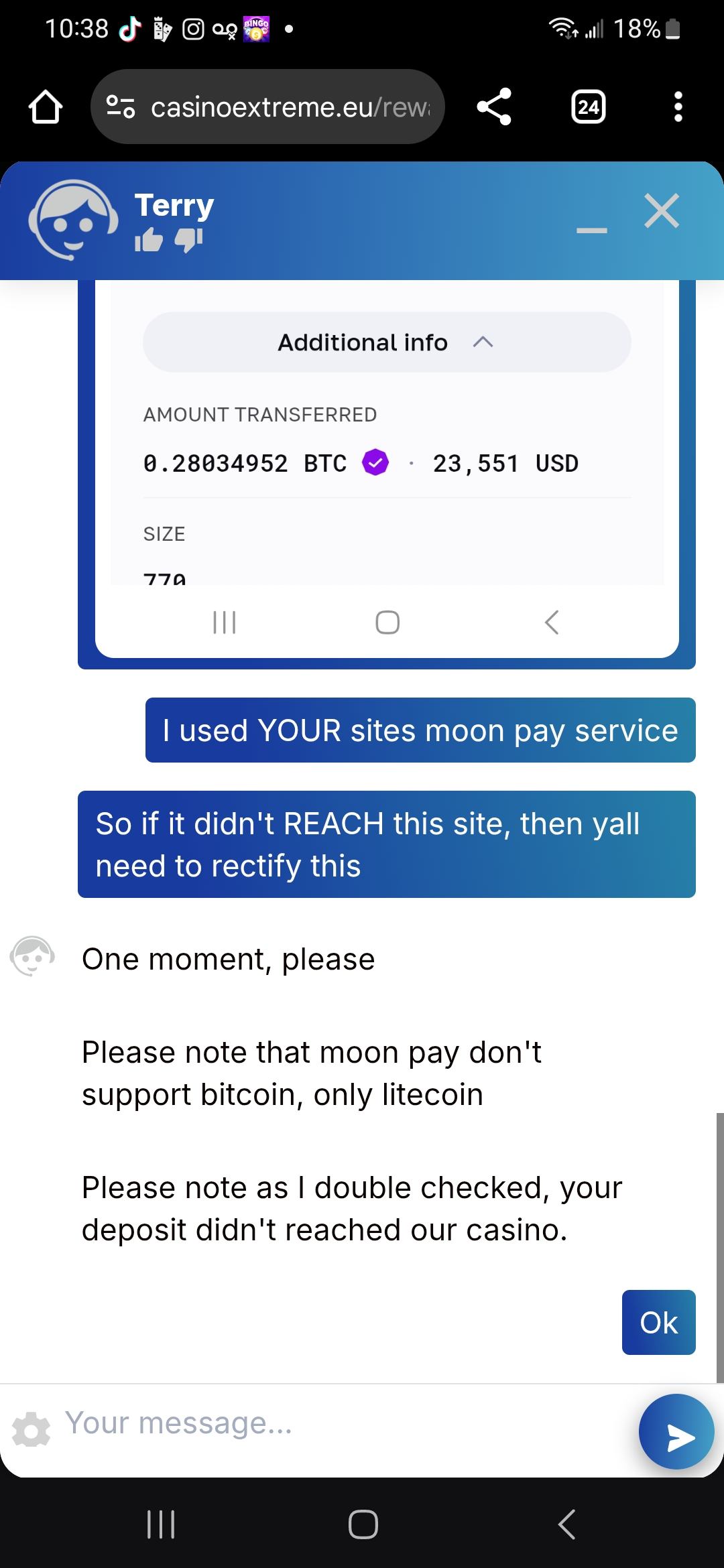Tap the Ok quick reply button
Viewport: 724px width, 1568px height.
click(x=658, y=1322)
